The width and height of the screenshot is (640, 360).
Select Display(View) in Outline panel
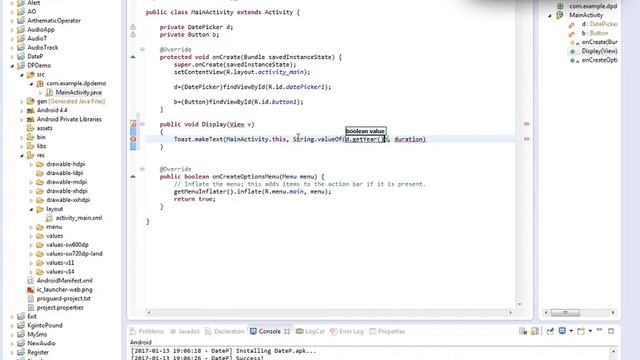pyautogui.click(x=599, y=51)
